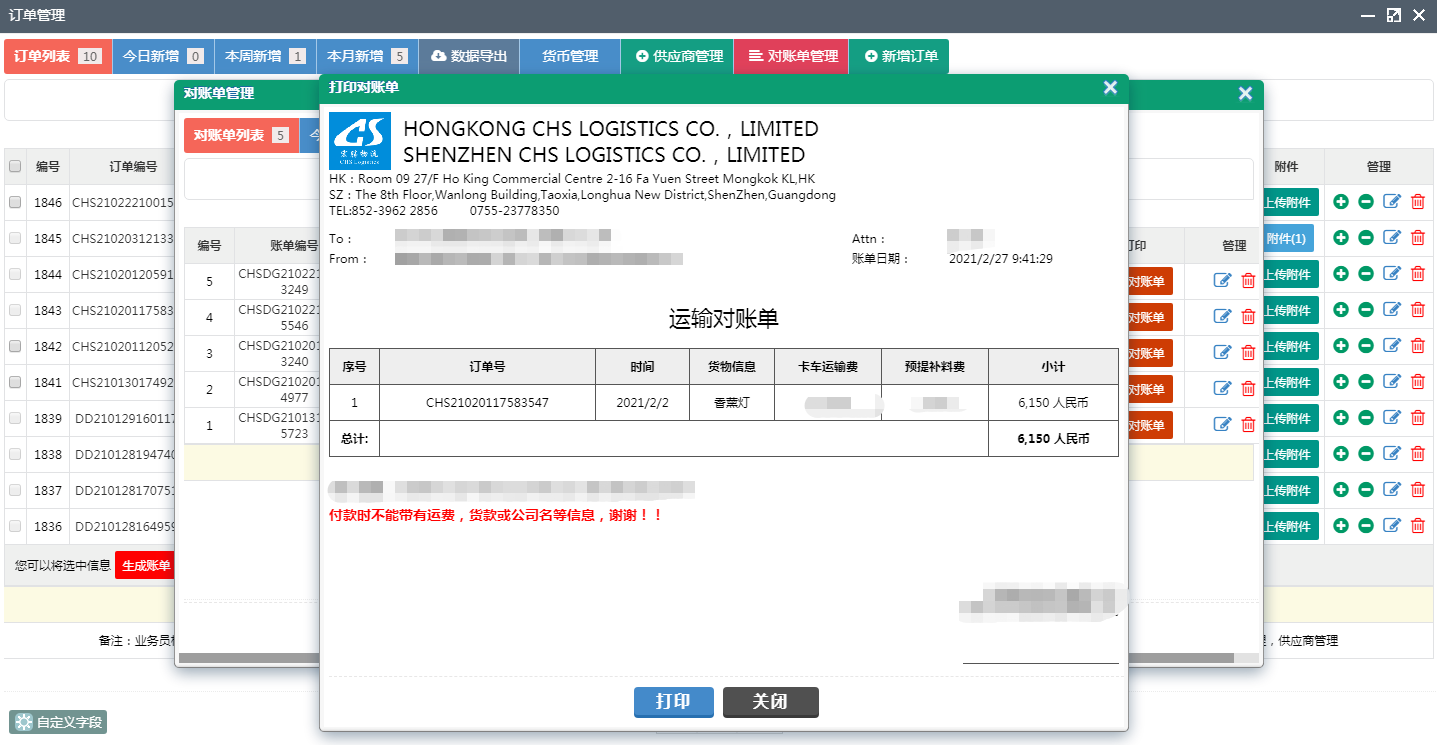
Task: Click the green plus icon for order 1846
Action: click(1341, 202)
